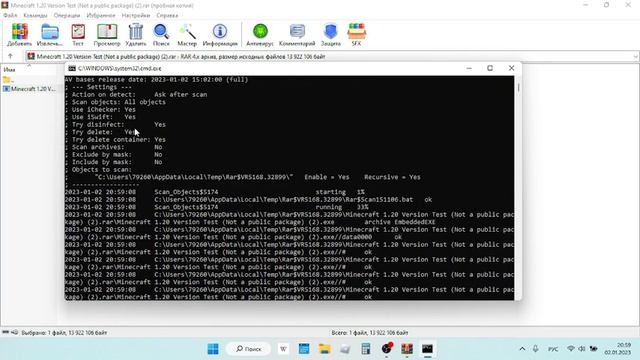
Task: Open File Explorer from taskbar
Action: [324, 349]
